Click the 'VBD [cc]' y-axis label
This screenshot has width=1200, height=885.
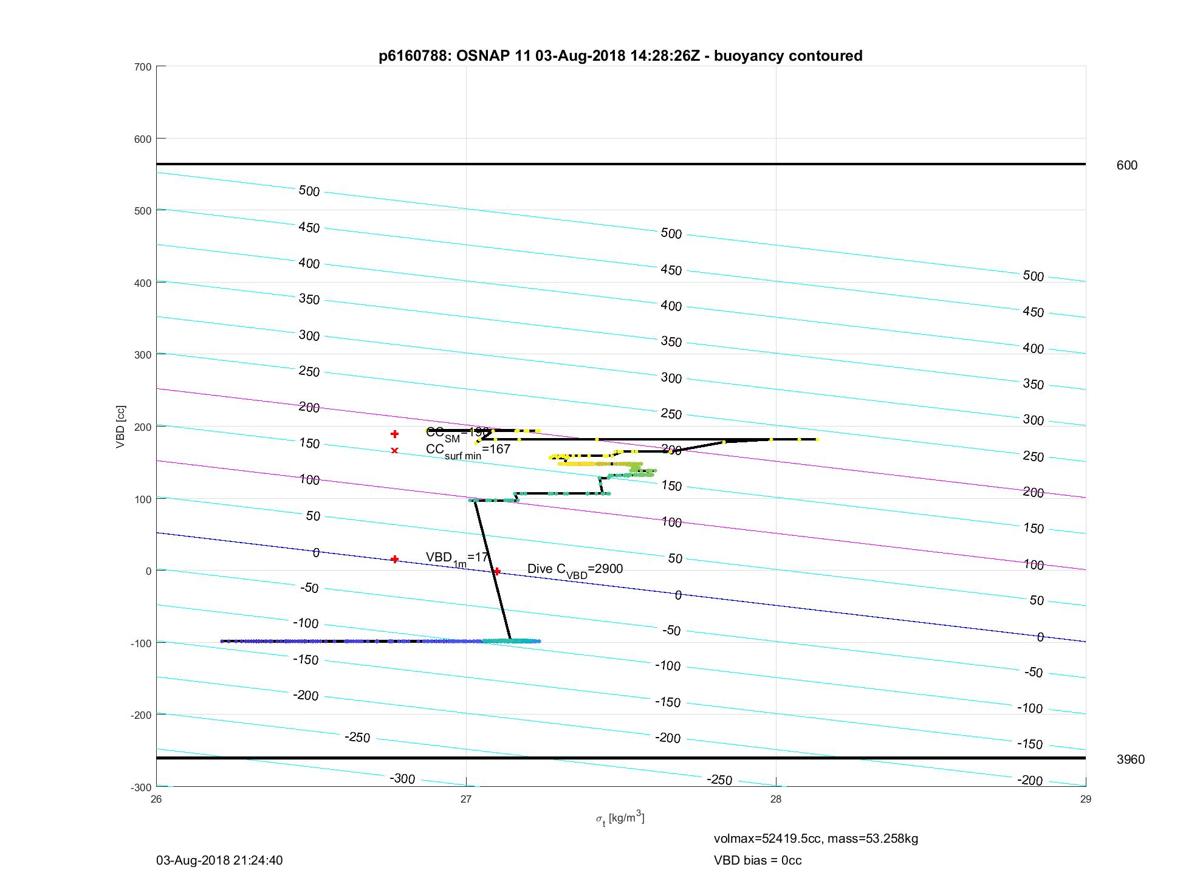pyautogui.click(x=121, y=426)
